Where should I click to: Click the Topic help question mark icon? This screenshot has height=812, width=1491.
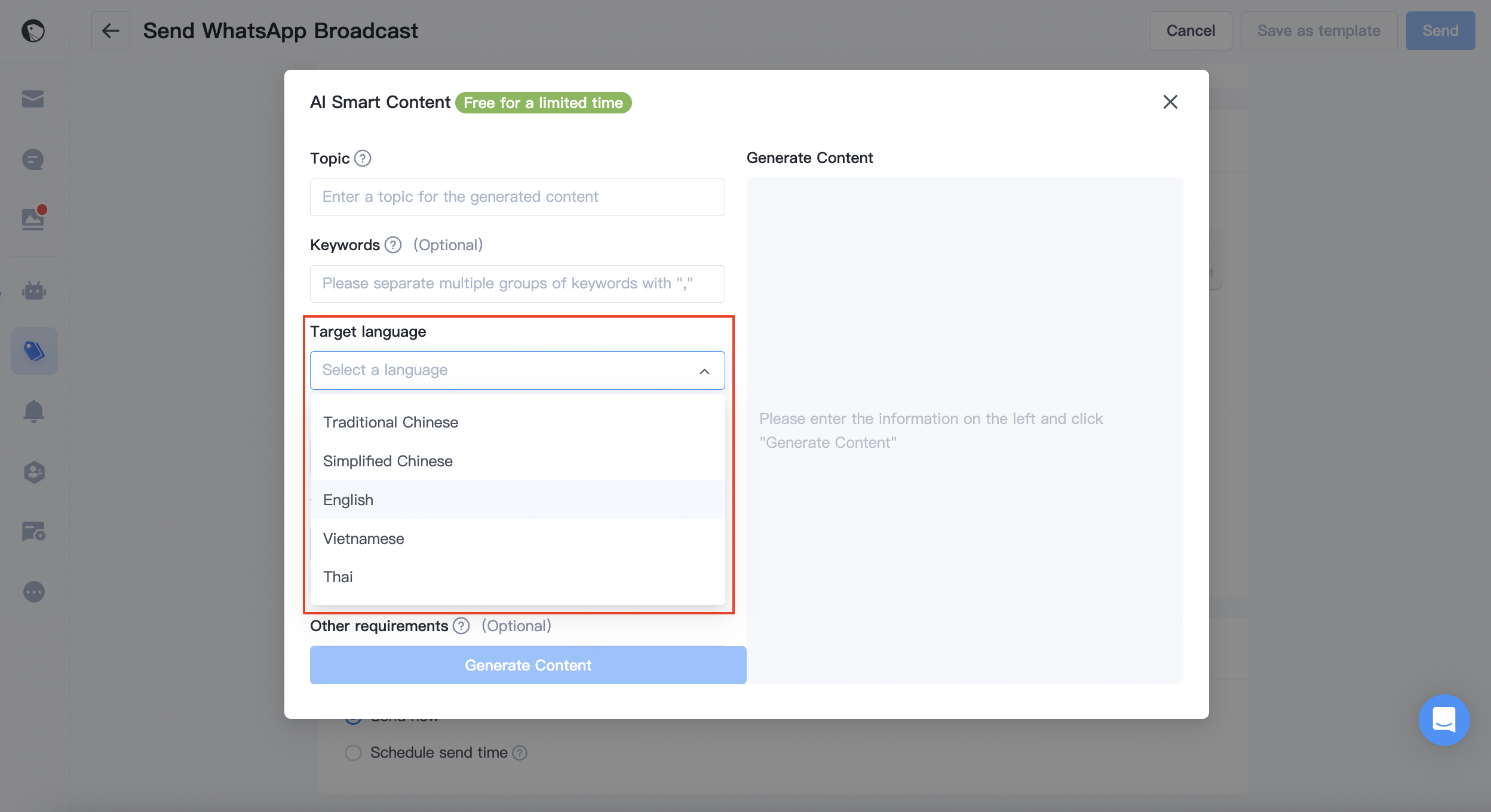[363, 158]
